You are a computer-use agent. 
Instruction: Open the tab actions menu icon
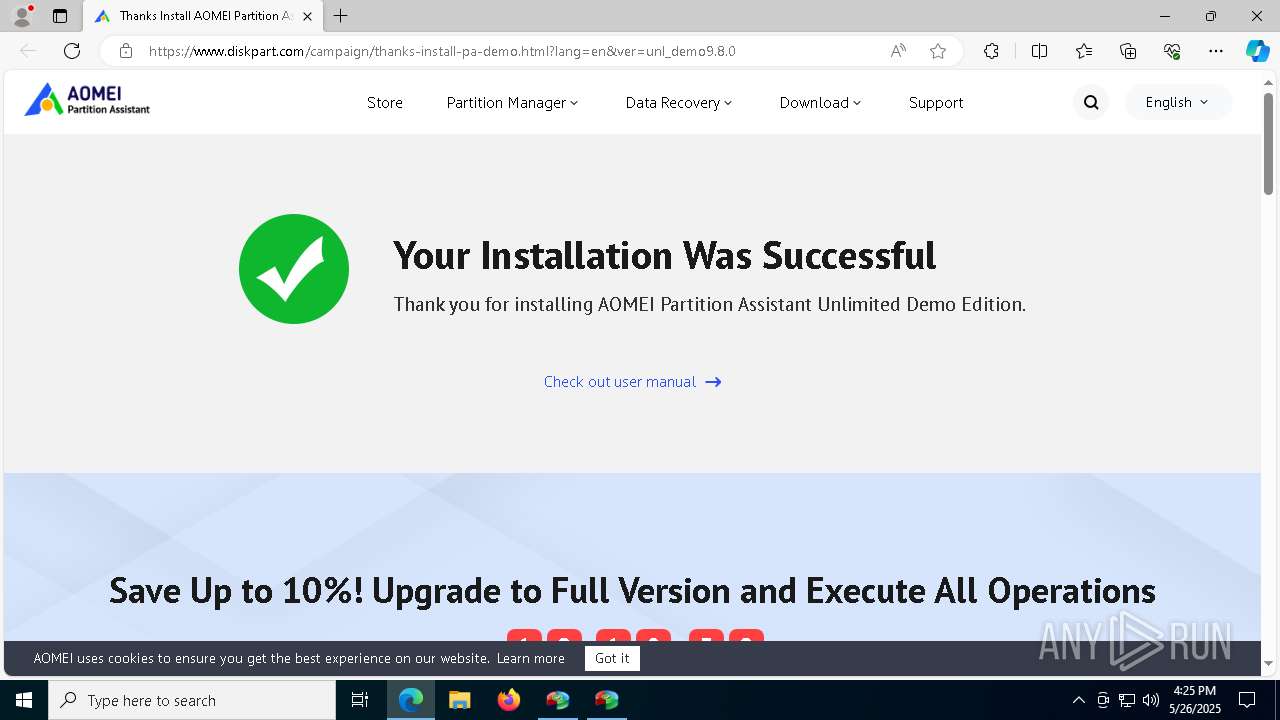click(x=60, y=16)
